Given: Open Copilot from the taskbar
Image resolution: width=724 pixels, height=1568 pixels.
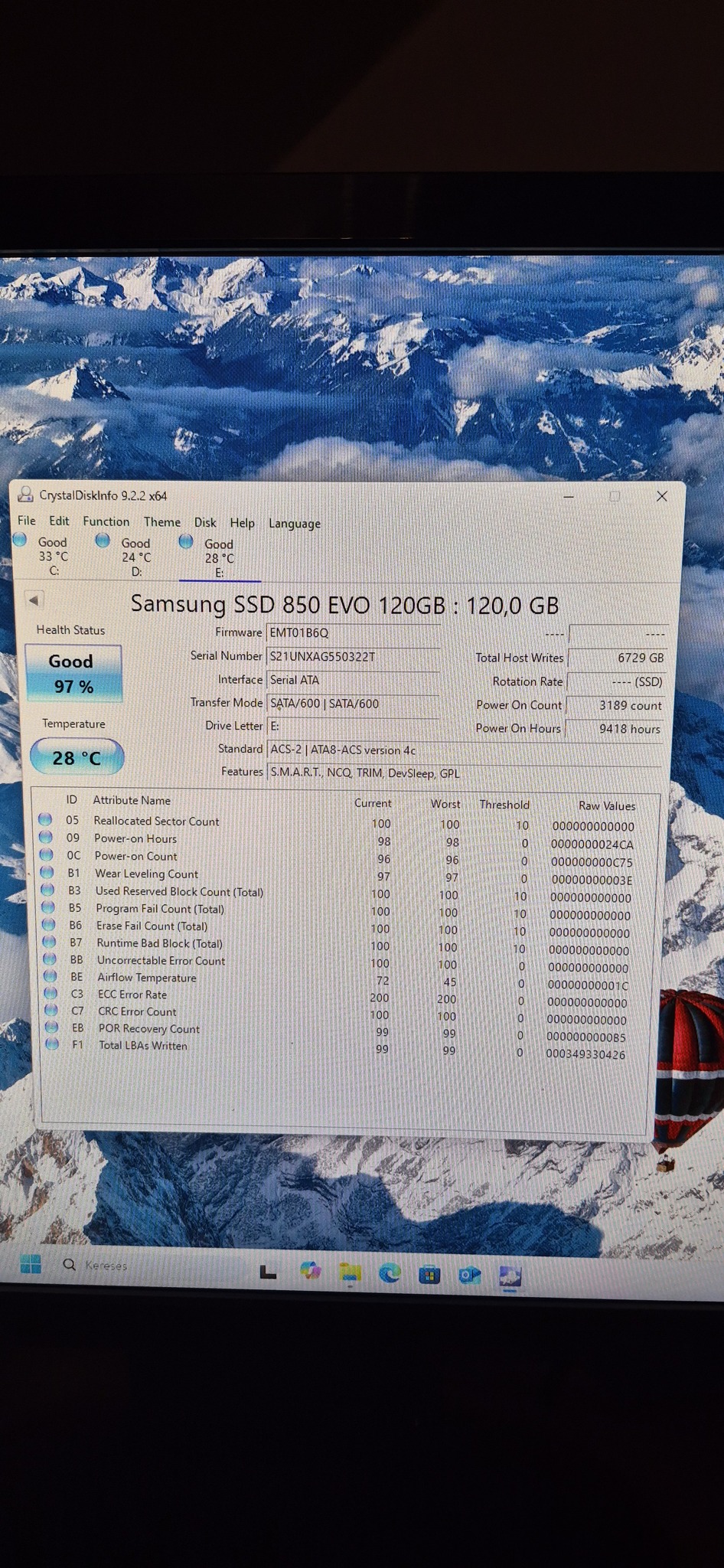Looking at the screenshot, I should [310, 1271].
